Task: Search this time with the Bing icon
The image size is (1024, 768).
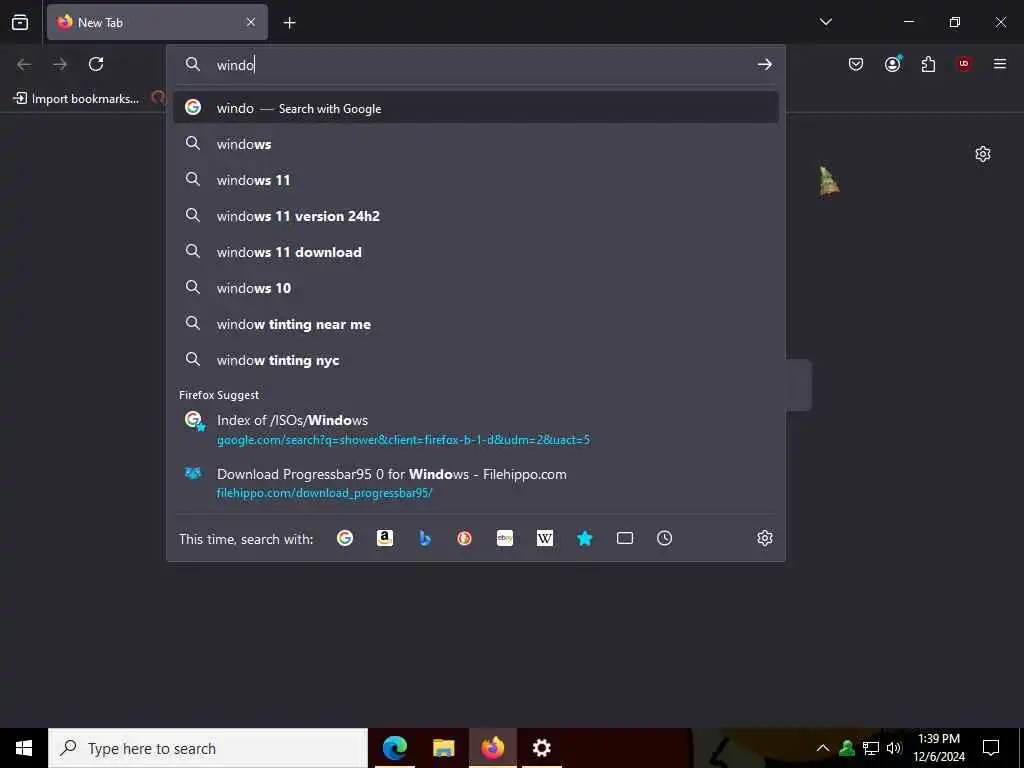Action: (x=425, y=538)
